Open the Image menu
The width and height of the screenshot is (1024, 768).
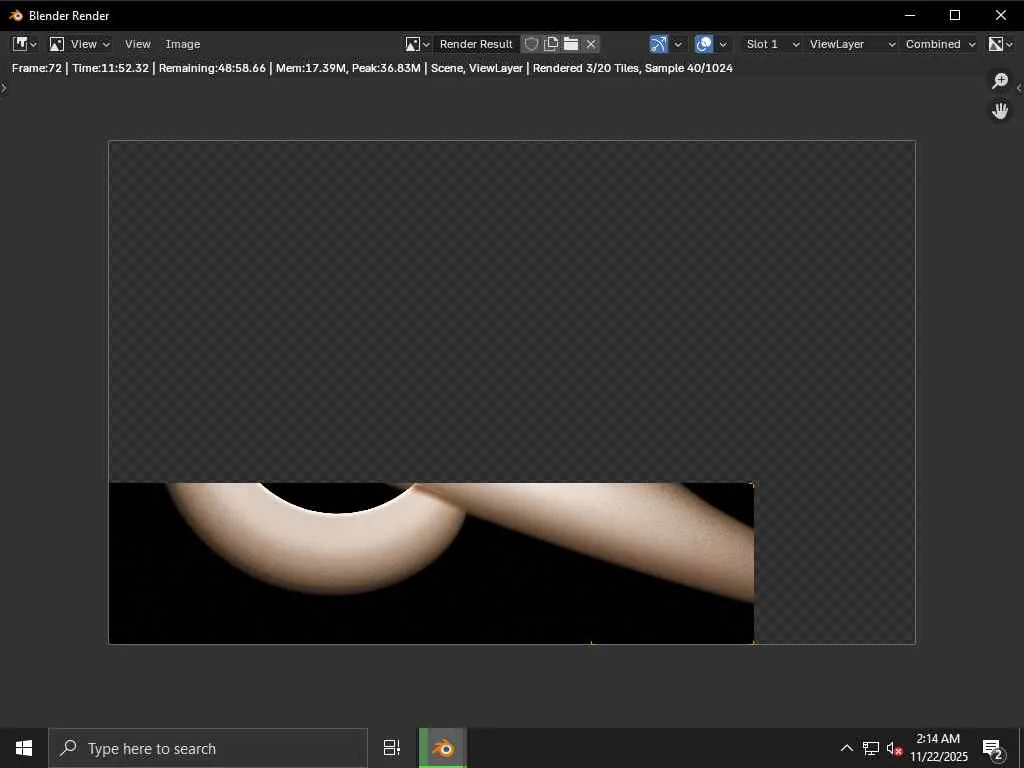coord(183,44)
